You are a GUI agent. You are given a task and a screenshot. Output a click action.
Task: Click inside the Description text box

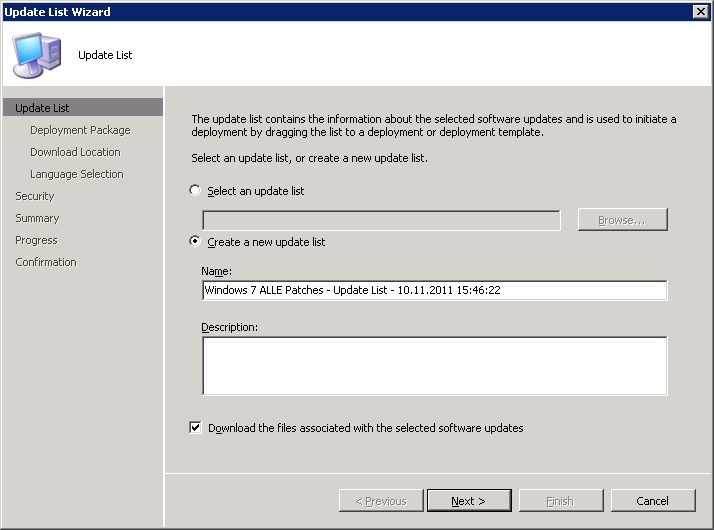[x=434, y=366]
